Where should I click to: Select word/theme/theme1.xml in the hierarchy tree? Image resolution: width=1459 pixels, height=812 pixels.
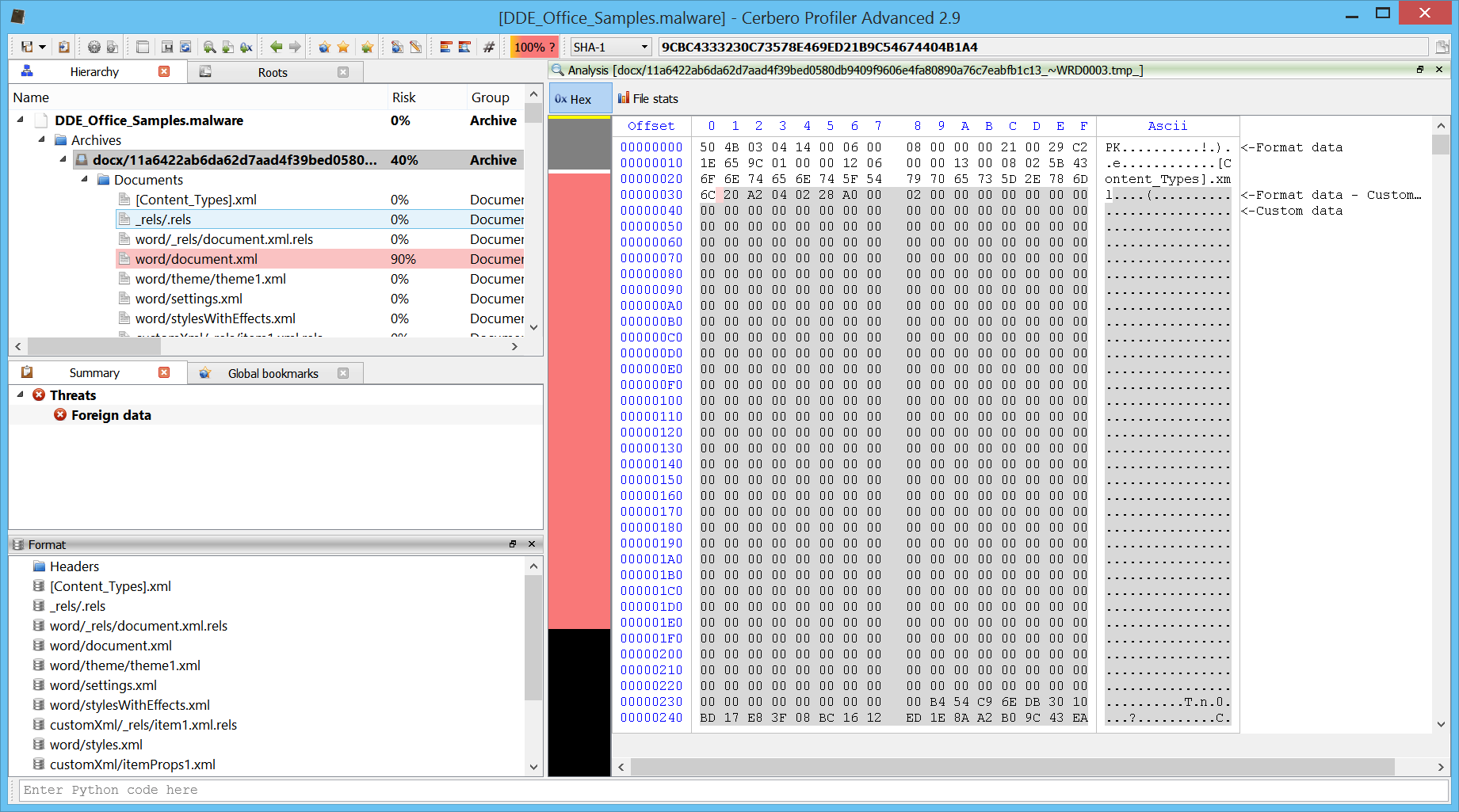210,279
